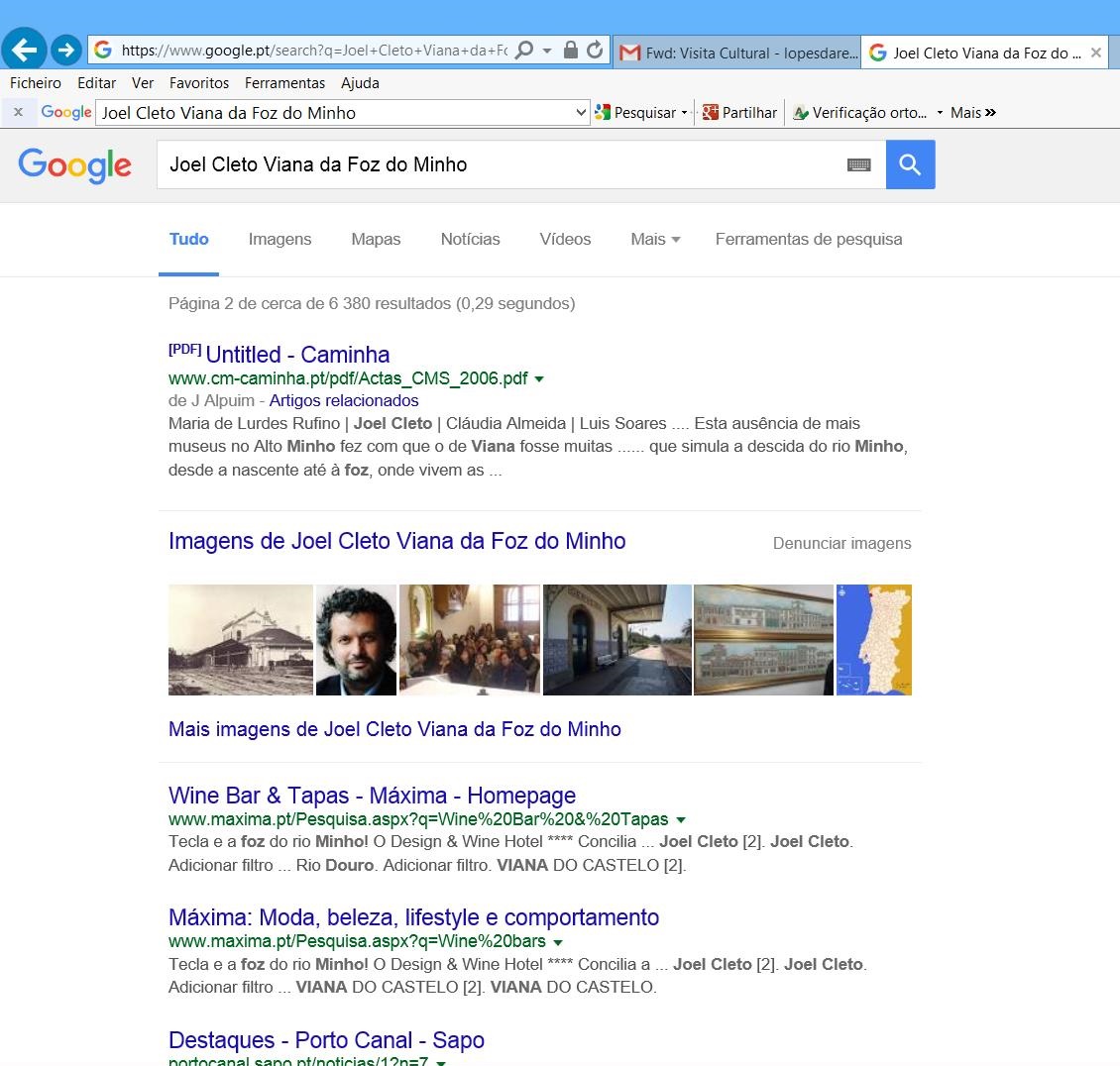Switch to the Fwd: Visita Cultural Gmail tab
Image resolution: width=1120 pixels, height=1066 pixels.
(x=737, y=53)
